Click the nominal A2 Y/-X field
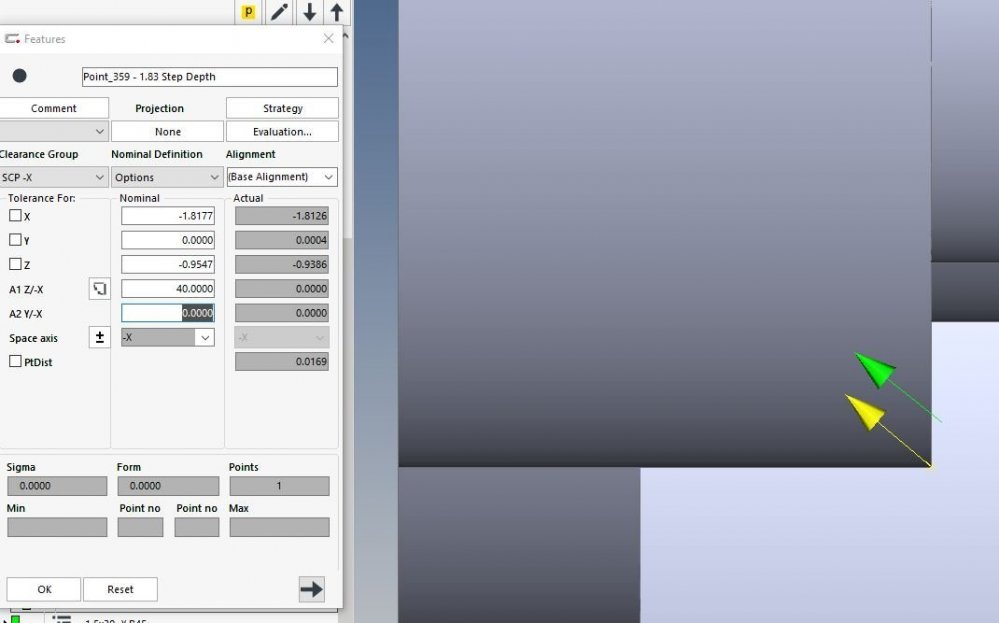 point(168,312)
